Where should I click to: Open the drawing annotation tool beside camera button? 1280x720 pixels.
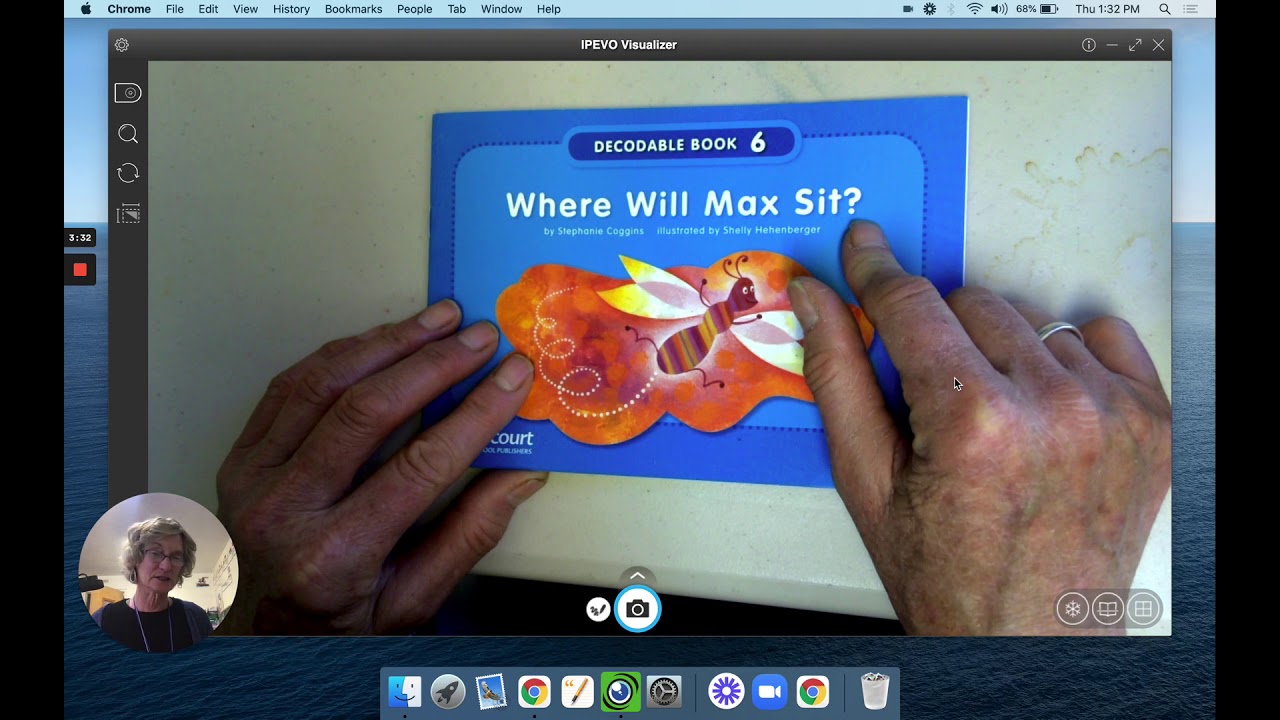tap(598, 609)
